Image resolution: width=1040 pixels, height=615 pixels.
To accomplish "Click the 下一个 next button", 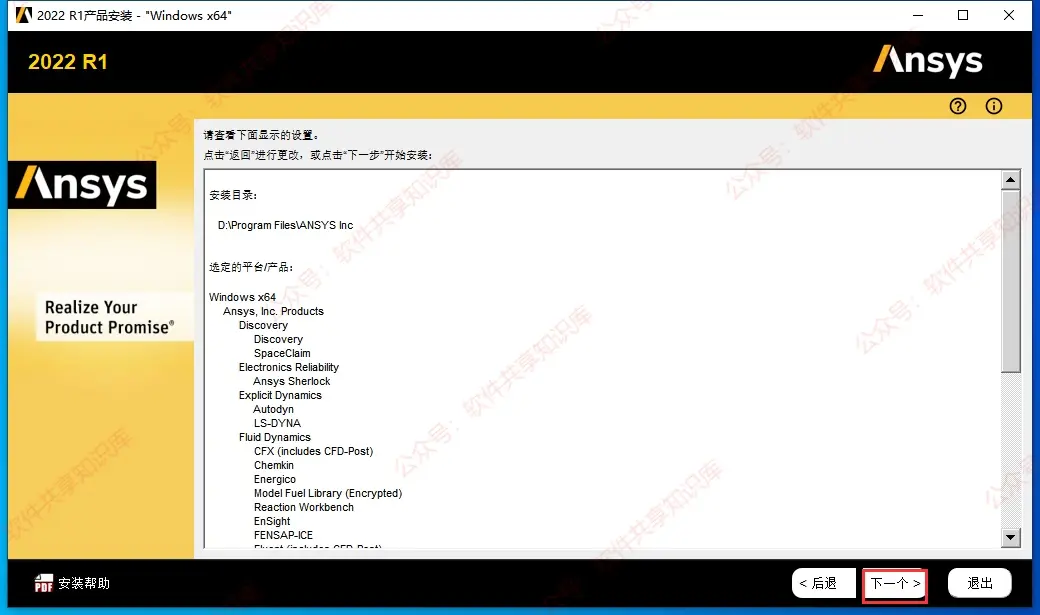I will pyautogui.click(x=895, y=584).
